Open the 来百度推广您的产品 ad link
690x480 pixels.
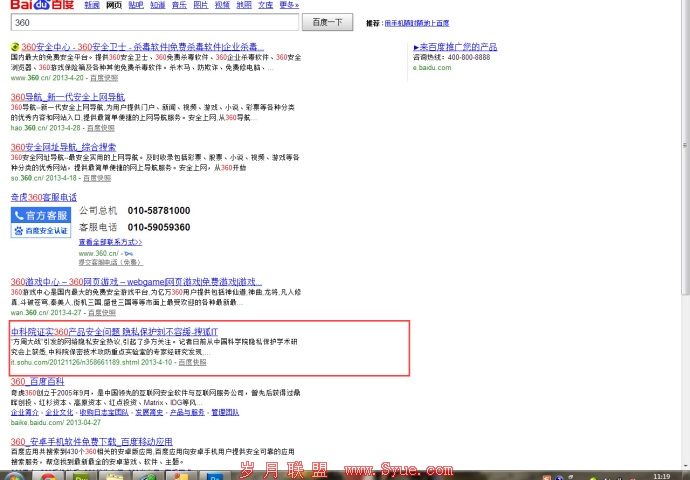tap(455, 47)
